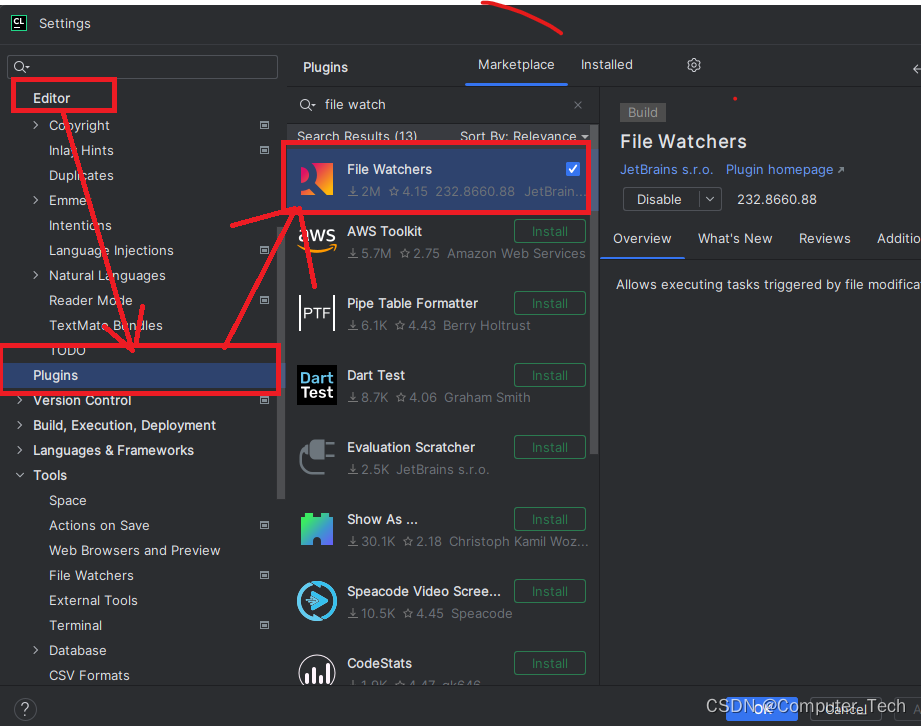Switch to the Installed tab
921x726 pixels.
[607, 65]
